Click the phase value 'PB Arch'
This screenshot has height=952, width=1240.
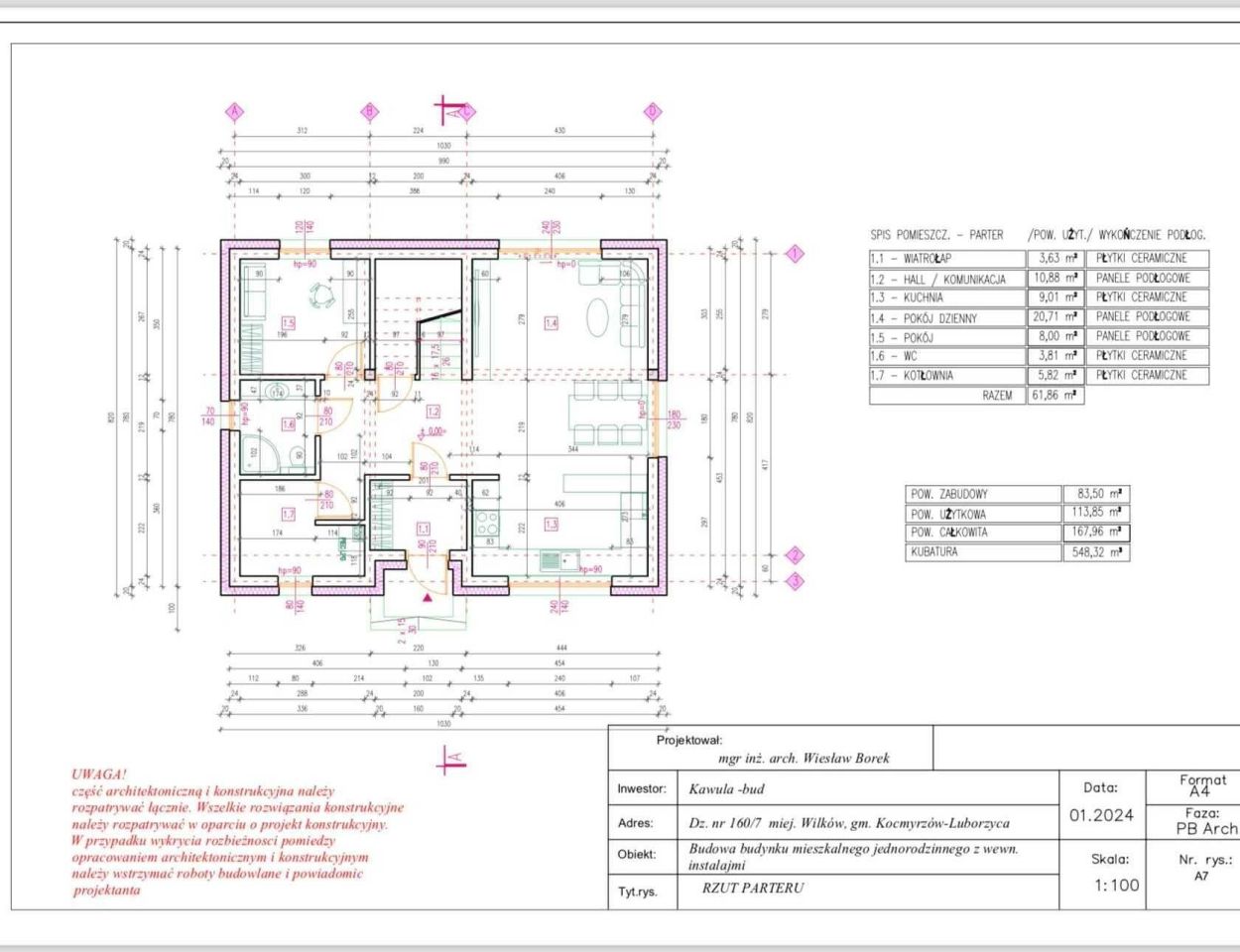(x=1206, y=828)
